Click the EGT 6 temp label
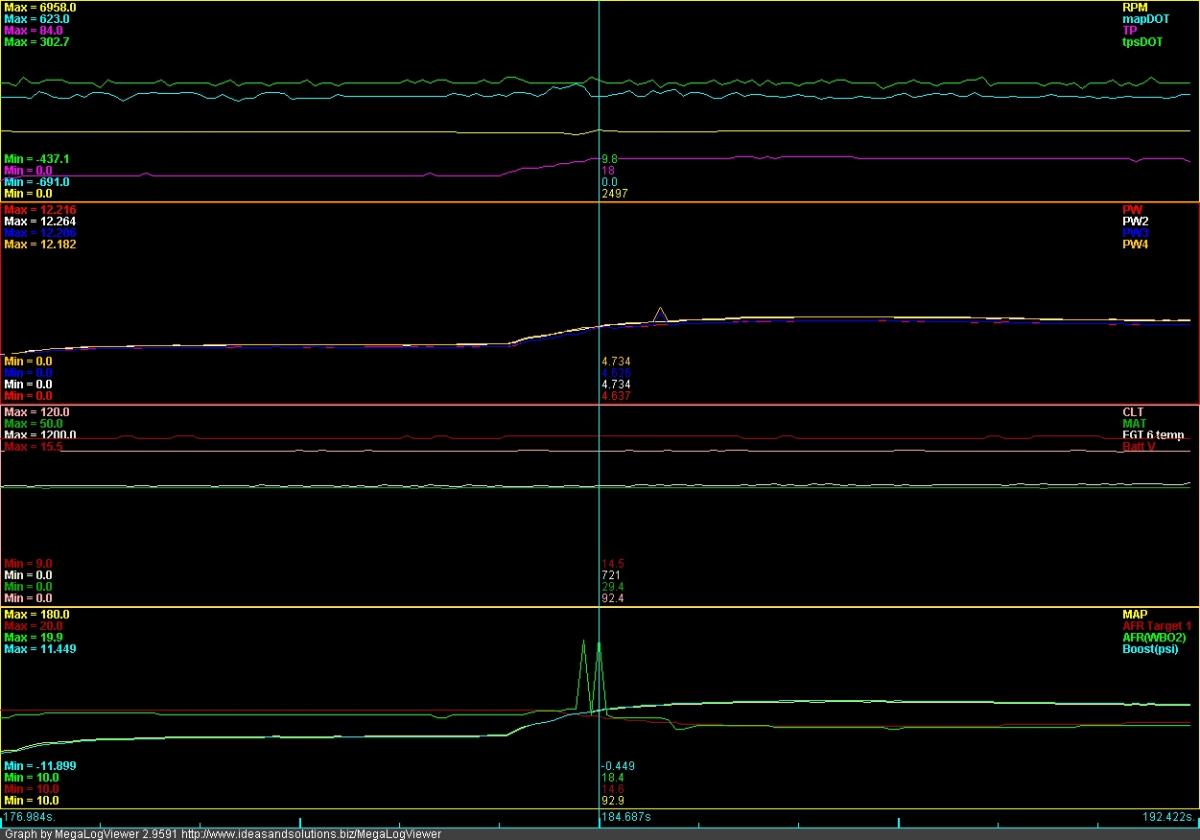The width and height of the screenshot is (1200, 840). coord(1153,436)
